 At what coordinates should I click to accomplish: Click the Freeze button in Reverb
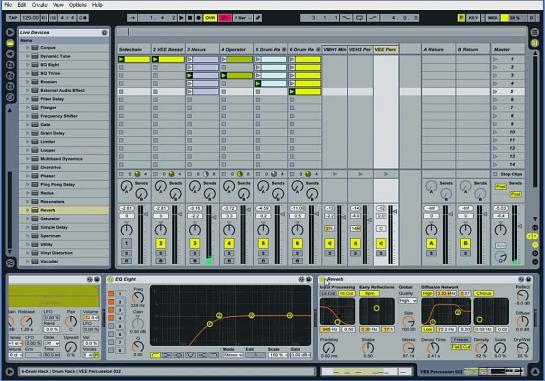click(x=460, y=340)
